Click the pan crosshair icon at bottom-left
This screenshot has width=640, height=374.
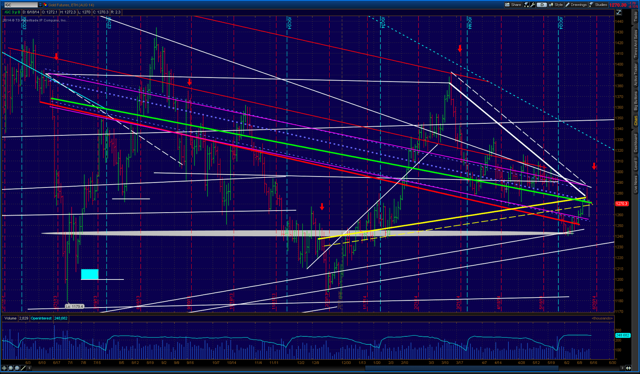click(4, 368)
